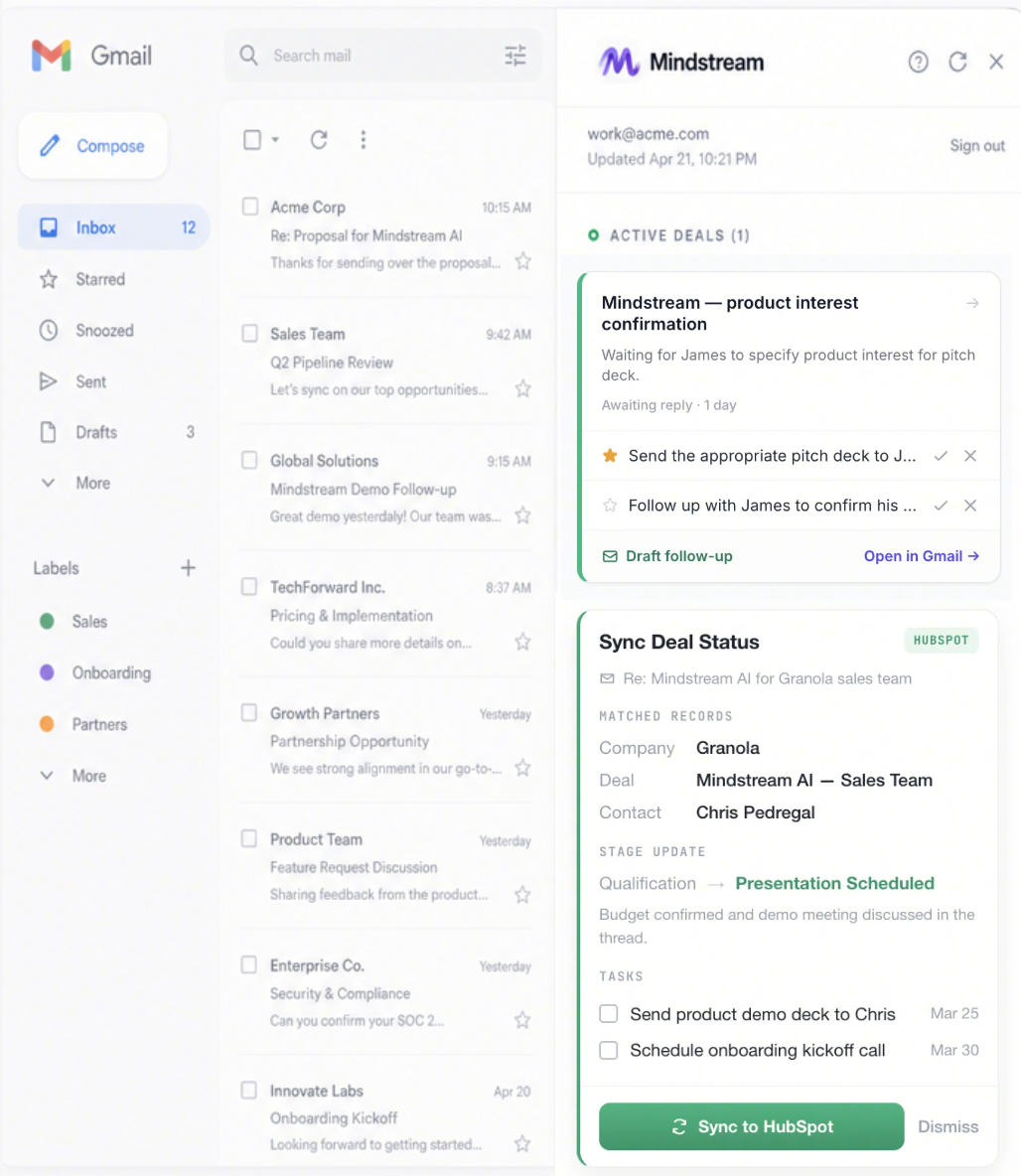
Task: Compose a new email
Action: pyautogui.click(x=93, y=145)
